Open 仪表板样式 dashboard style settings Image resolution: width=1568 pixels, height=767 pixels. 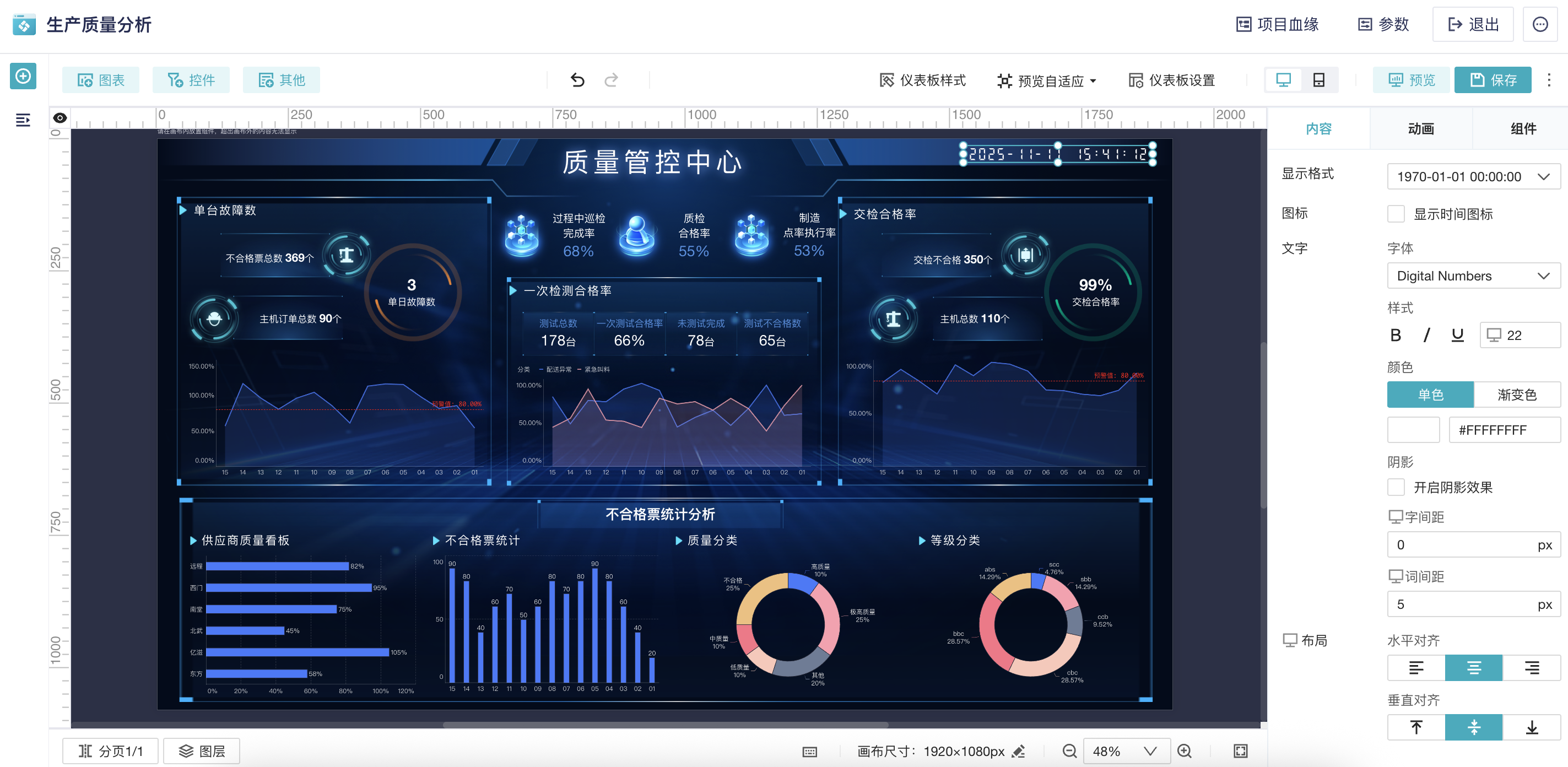[924, 80]
